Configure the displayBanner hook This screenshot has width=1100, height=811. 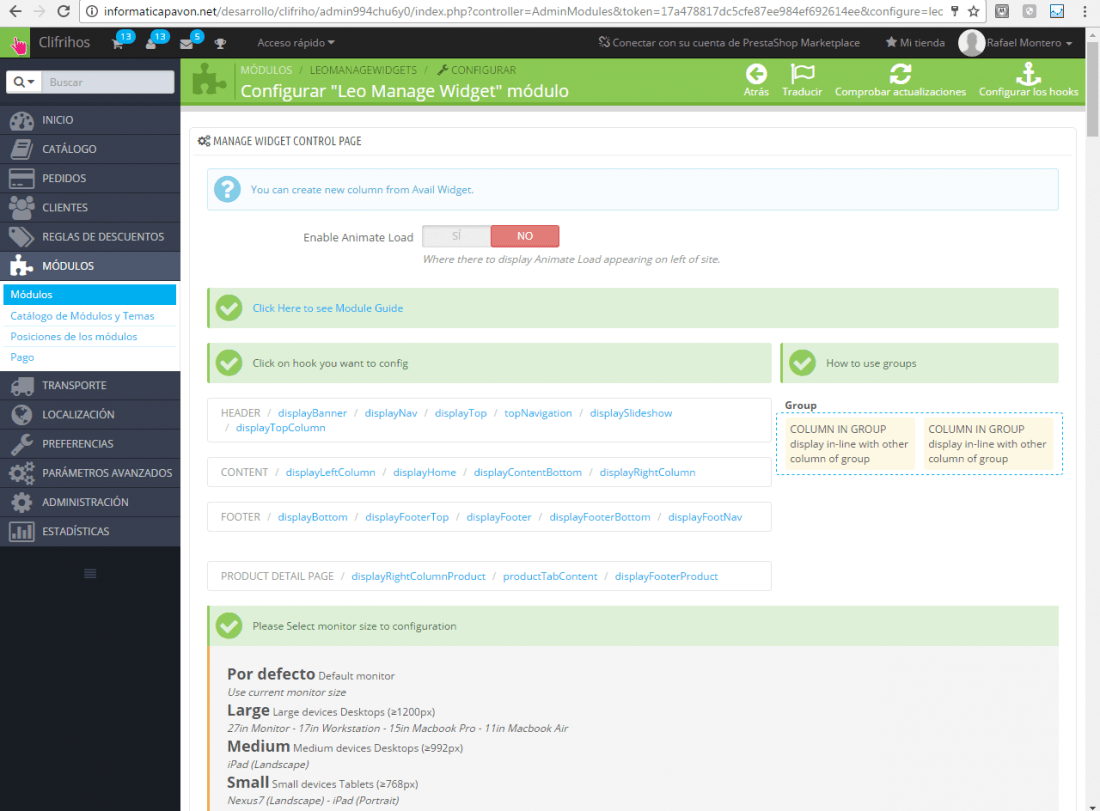[312, 413]
